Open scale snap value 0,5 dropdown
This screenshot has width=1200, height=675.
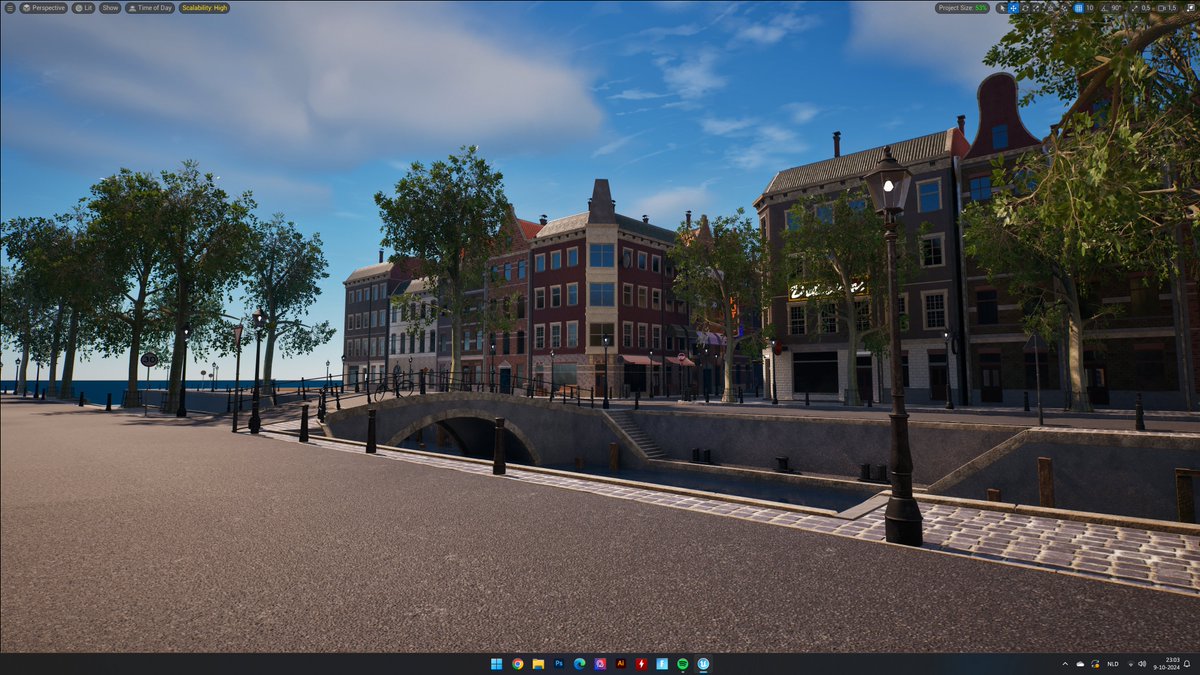1145,8
